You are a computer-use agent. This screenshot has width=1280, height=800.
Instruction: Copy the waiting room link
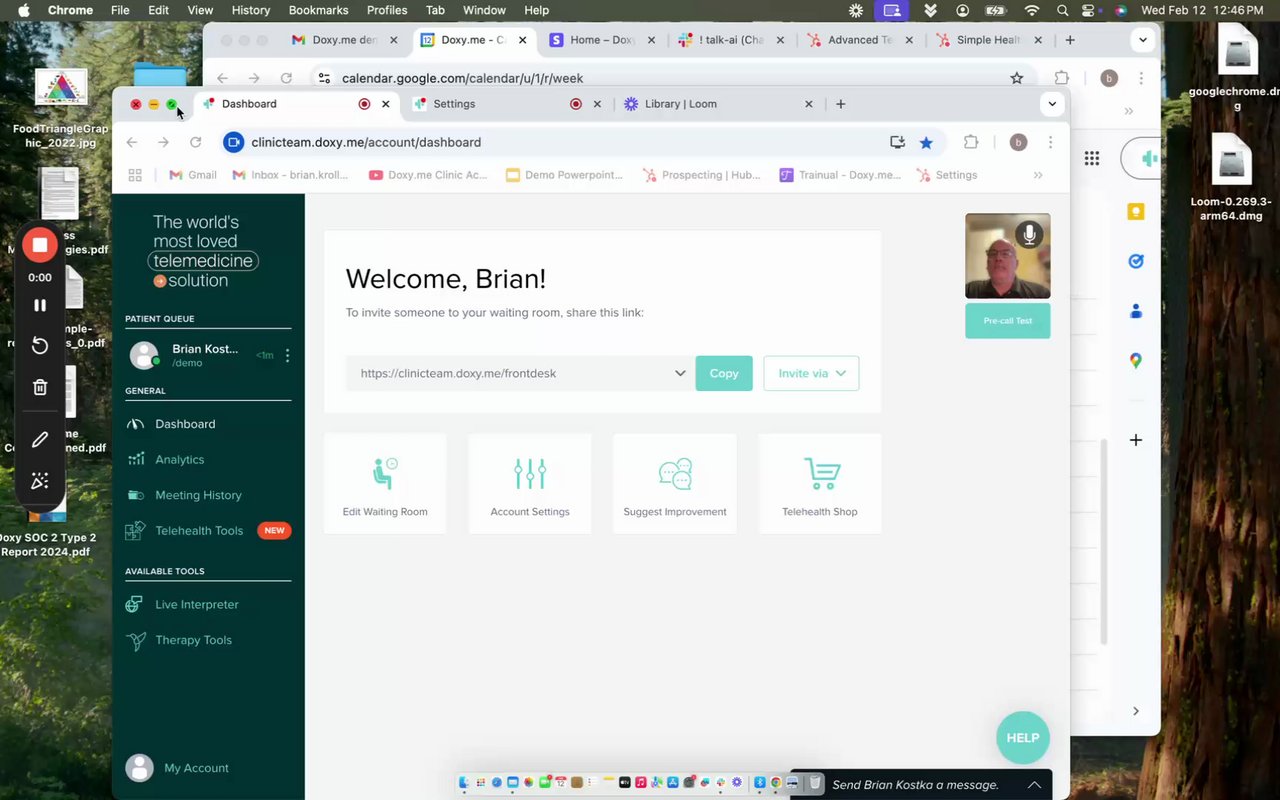(724, 373)
